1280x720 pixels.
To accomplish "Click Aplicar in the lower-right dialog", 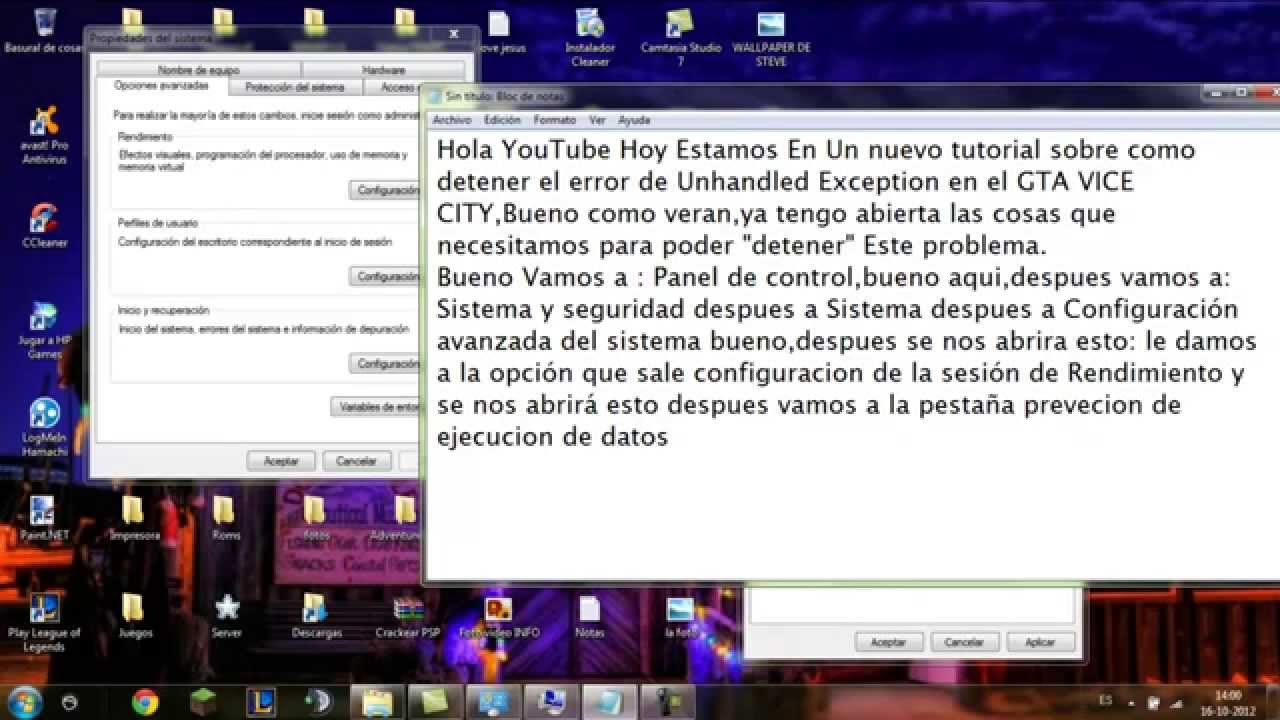I will (x=1041, y=642).
